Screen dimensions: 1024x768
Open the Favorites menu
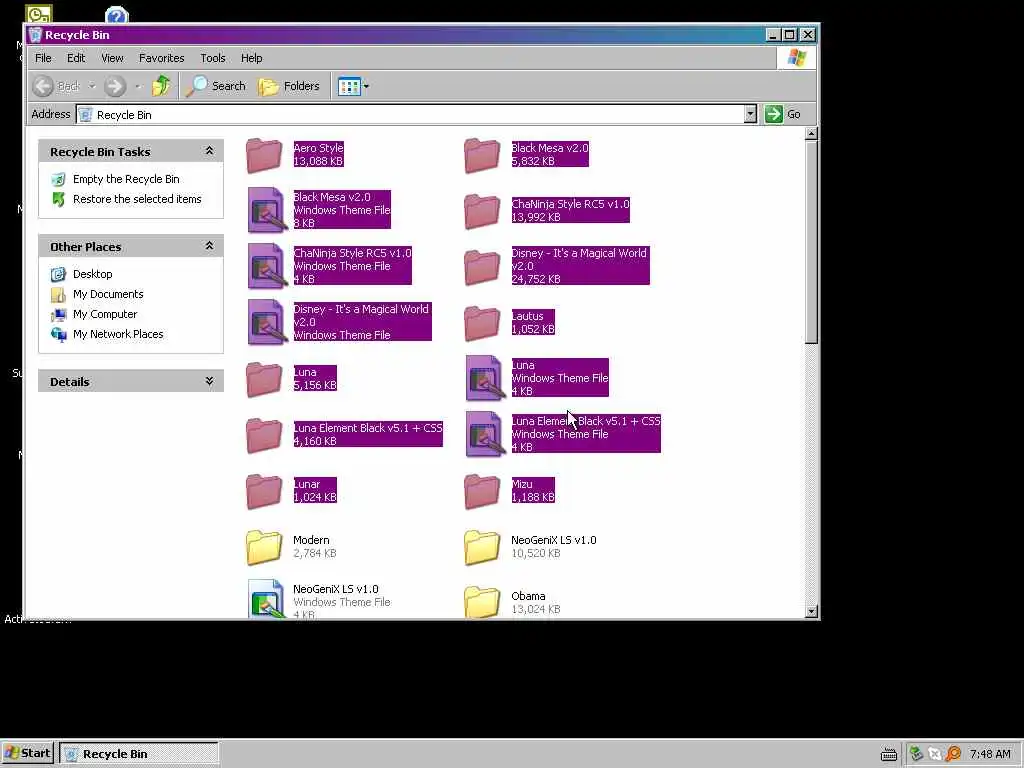[x=161, y=58]
